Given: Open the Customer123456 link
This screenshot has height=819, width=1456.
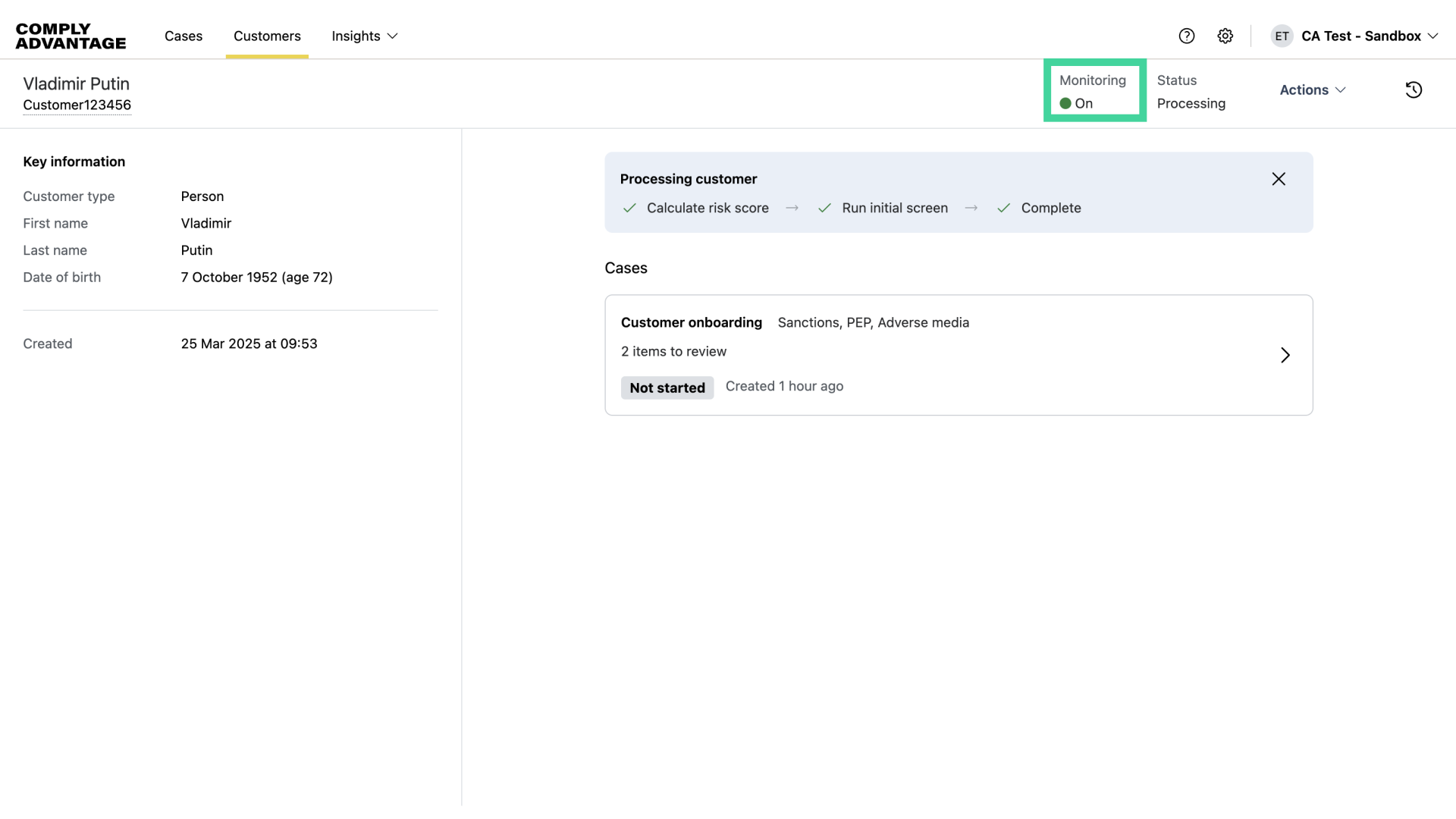Looking at the screenshot, I should tap(77, 105).
